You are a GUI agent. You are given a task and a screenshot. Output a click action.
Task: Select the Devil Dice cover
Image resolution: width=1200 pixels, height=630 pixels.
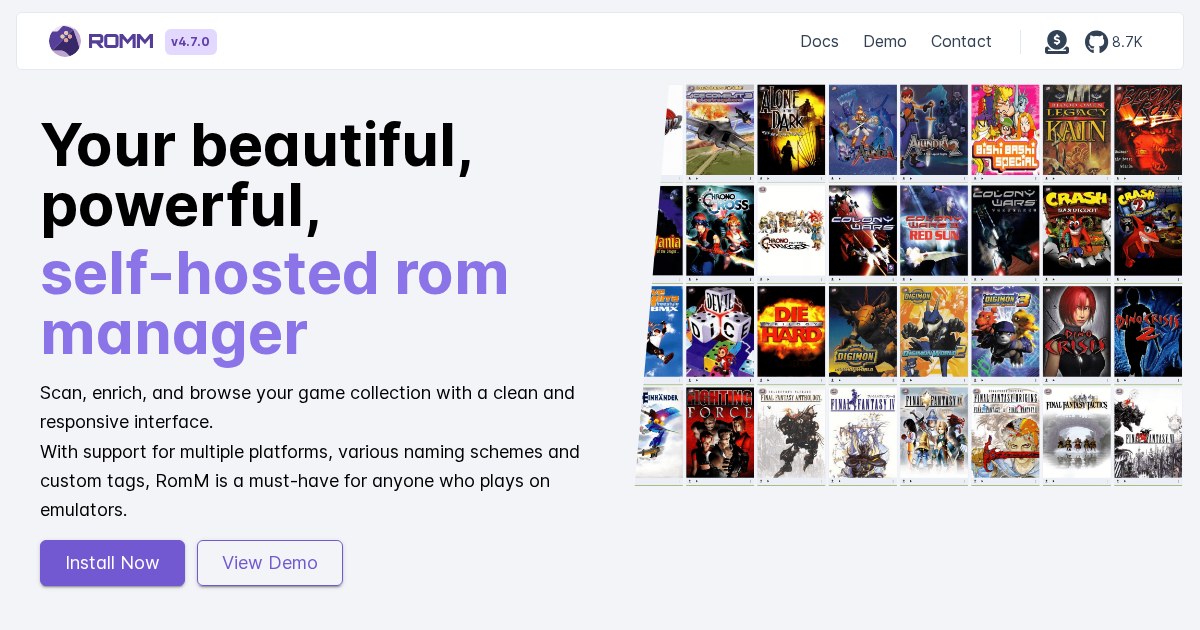point(720,332)
